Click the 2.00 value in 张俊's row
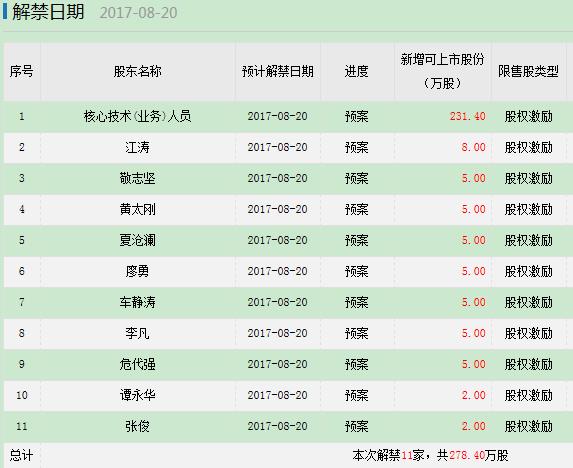Viewport: 573px width, 468px height. [x=473, y=426]
